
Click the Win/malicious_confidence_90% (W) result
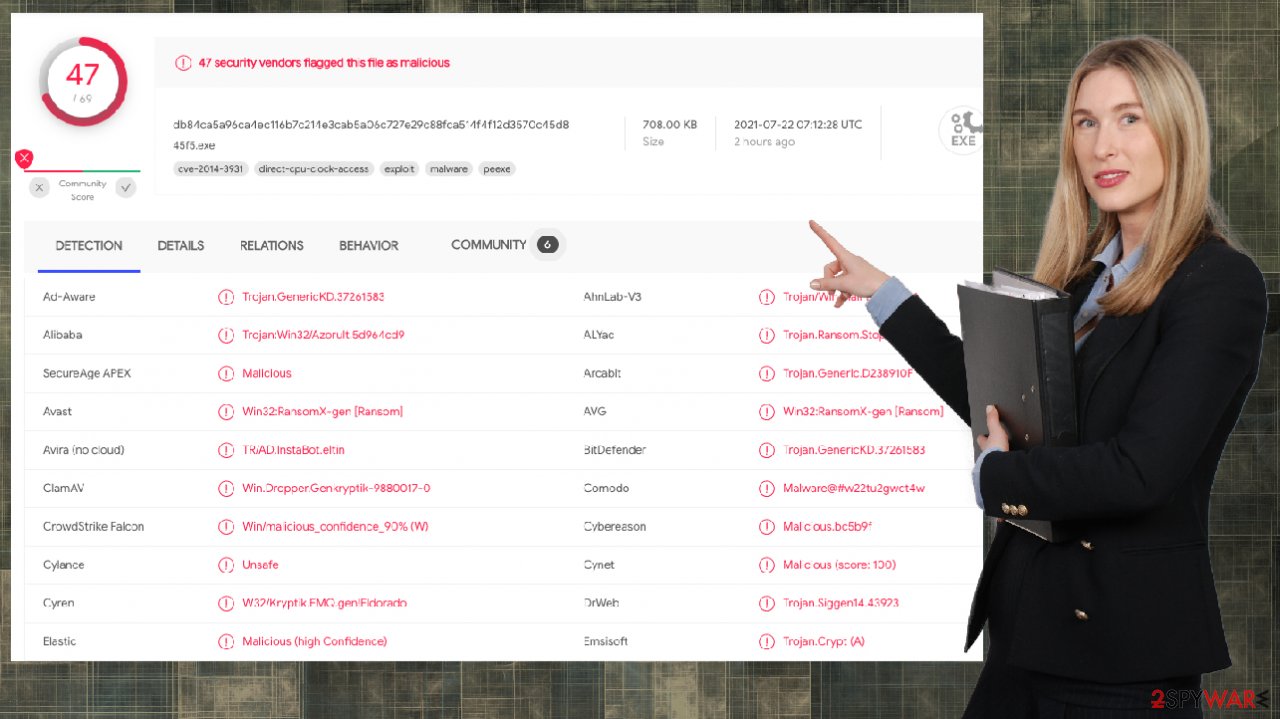335,526
